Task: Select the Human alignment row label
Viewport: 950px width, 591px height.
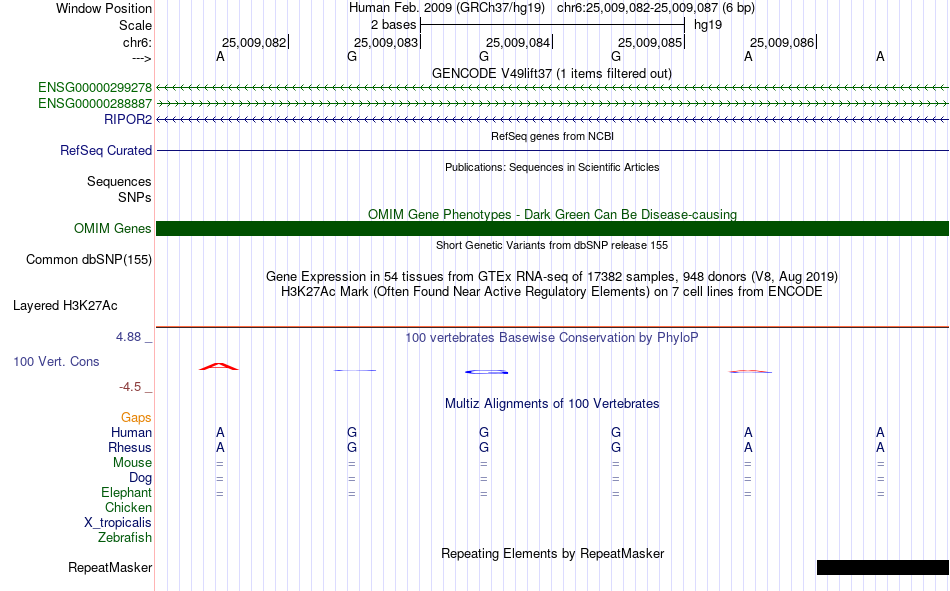Action: (131, 432)
